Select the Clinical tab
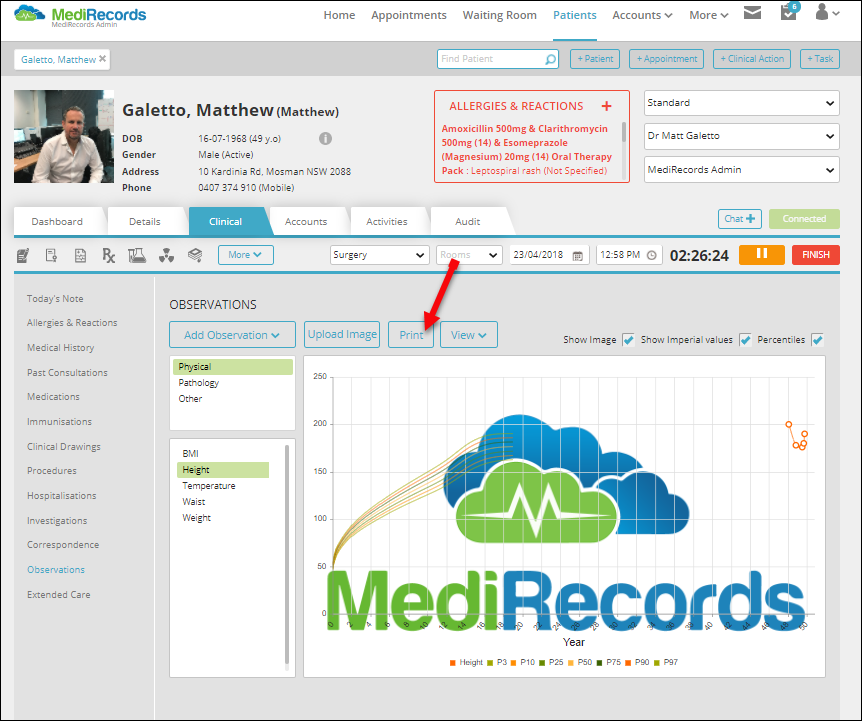This screenshot has width=862, height=721. [225, 221]
